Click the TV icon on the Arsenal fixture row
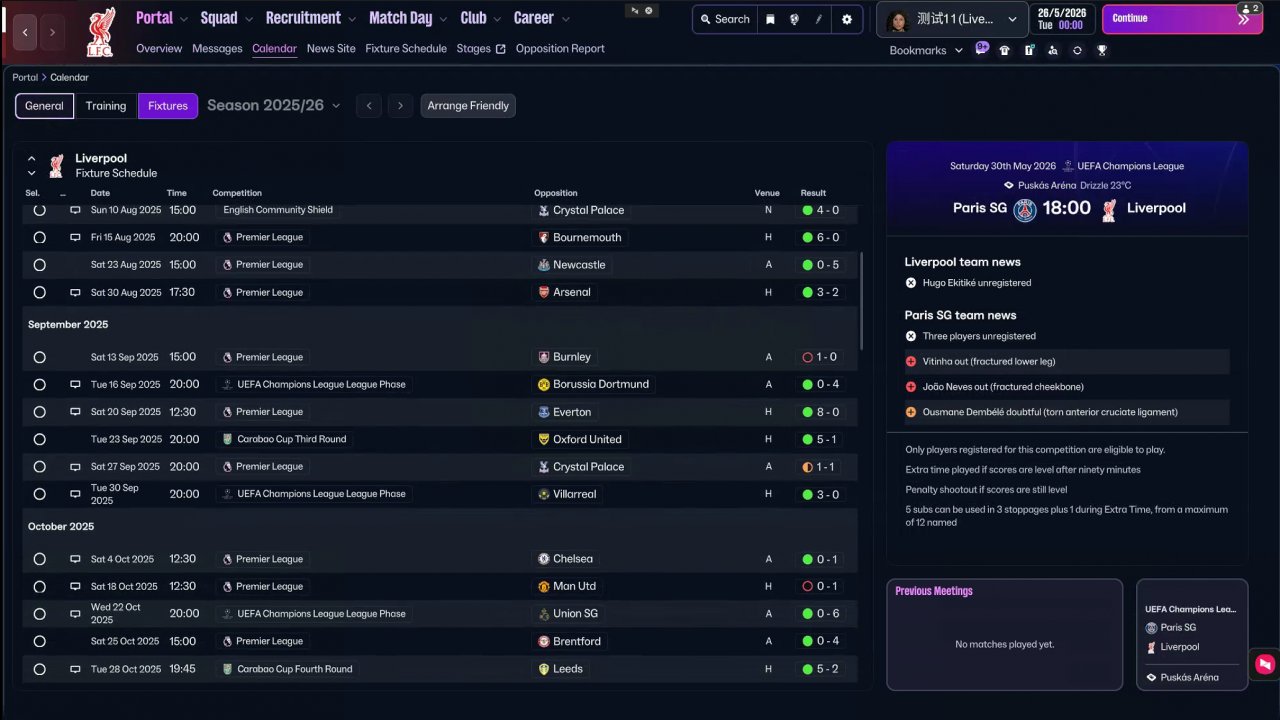Image resolution: width=1280 pixels, height=720 pixels. pyautogui.click(x=75, y=292)
